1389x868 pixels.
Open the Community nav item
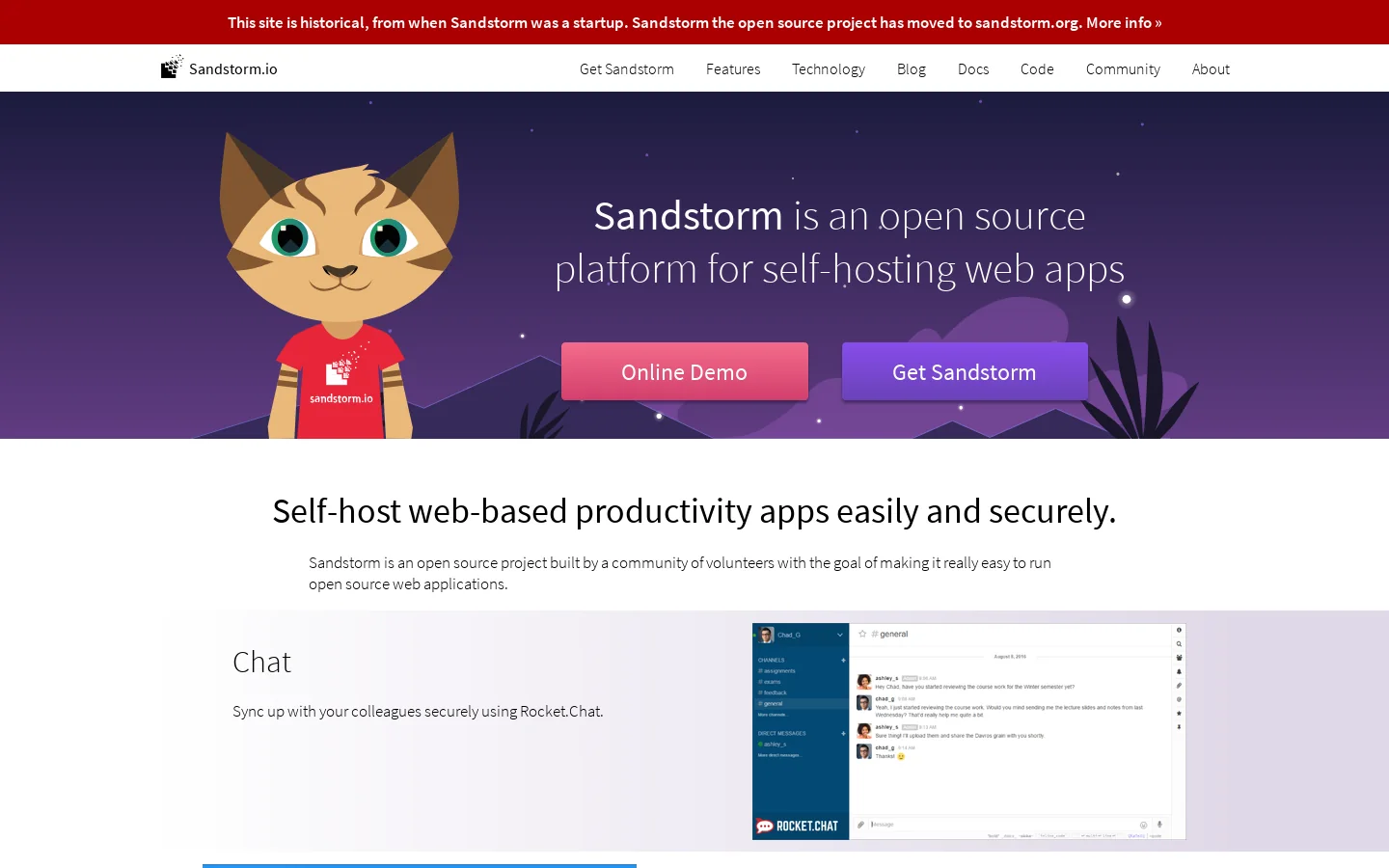coord(1123,69)
